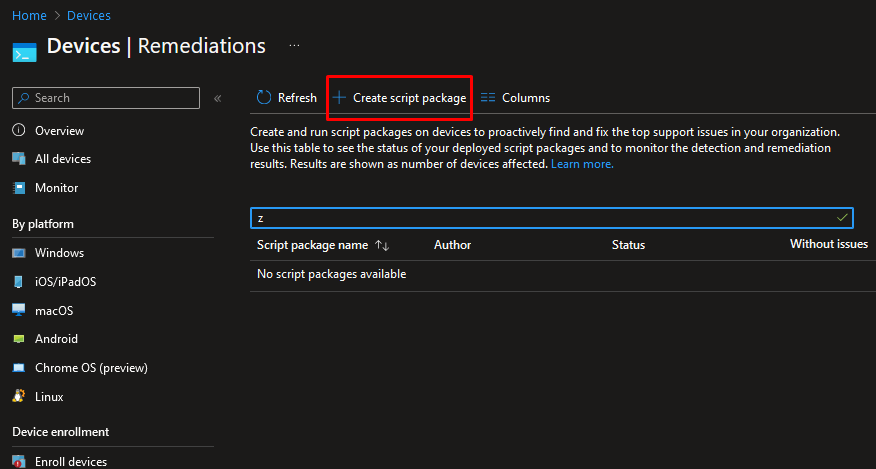Click the Windows platform icon

pyautogui.click(x=19, y=253)
